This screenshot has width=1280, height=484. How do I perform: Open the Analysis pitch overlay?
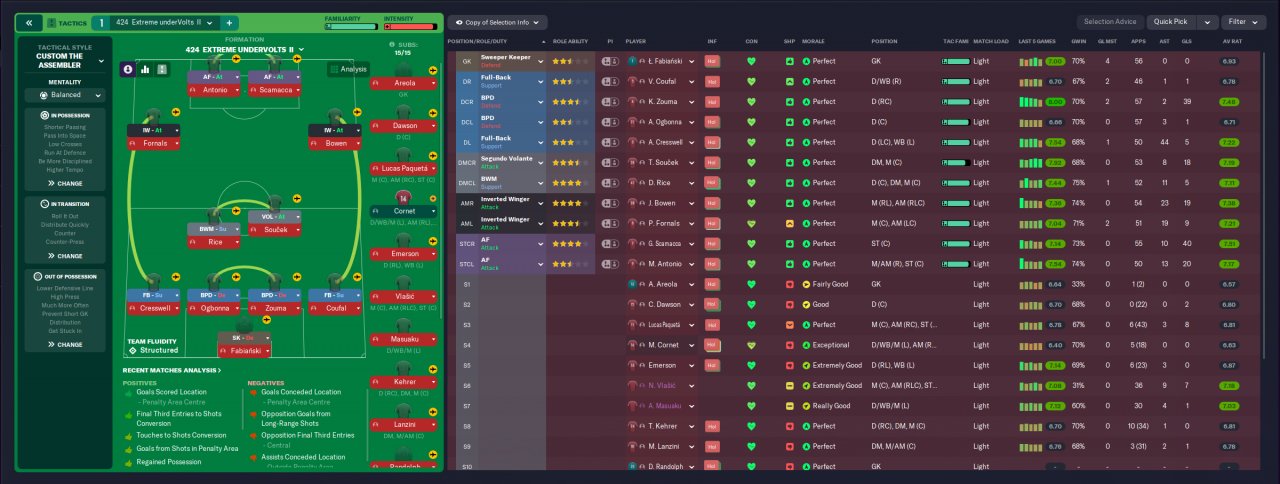tap(347, 69)
